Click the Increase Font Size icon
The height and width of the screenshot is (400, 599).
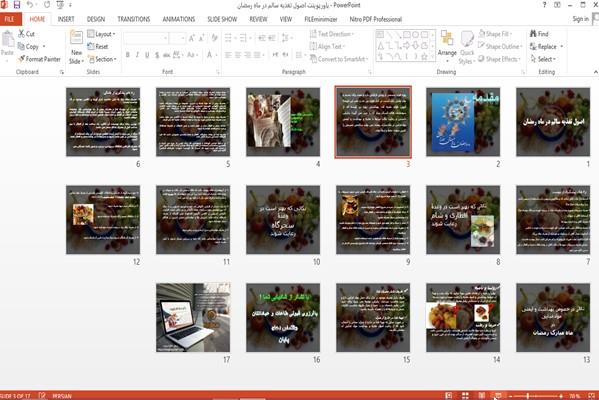point(192,38)
